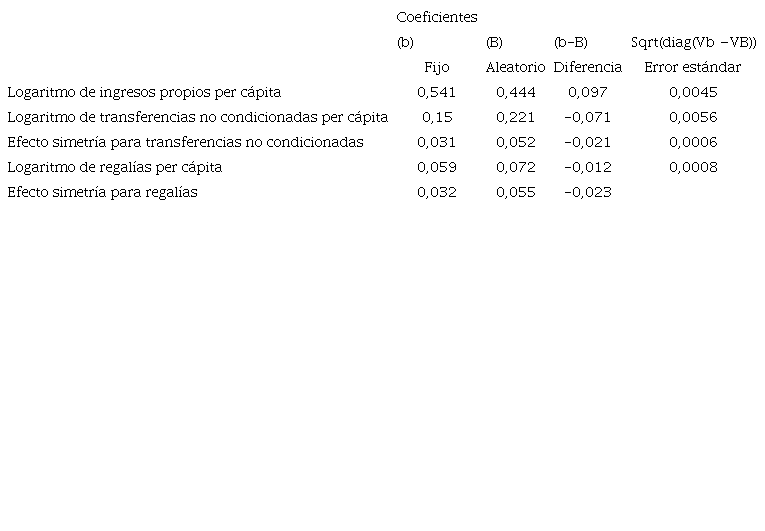Select the fixed coefficient value 0,059
765x531 pixels.
tap(437, 167)
